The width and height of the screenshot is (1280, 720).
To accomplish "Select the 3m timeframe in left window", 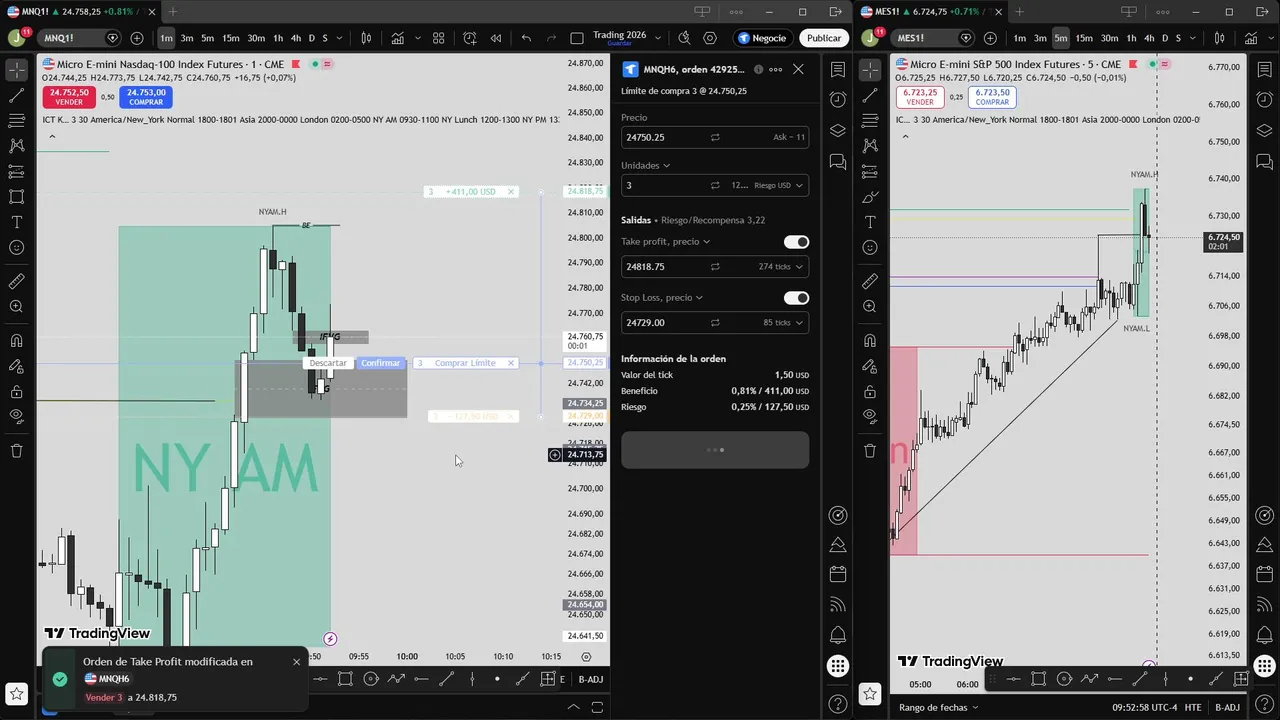I will point(186,38).
